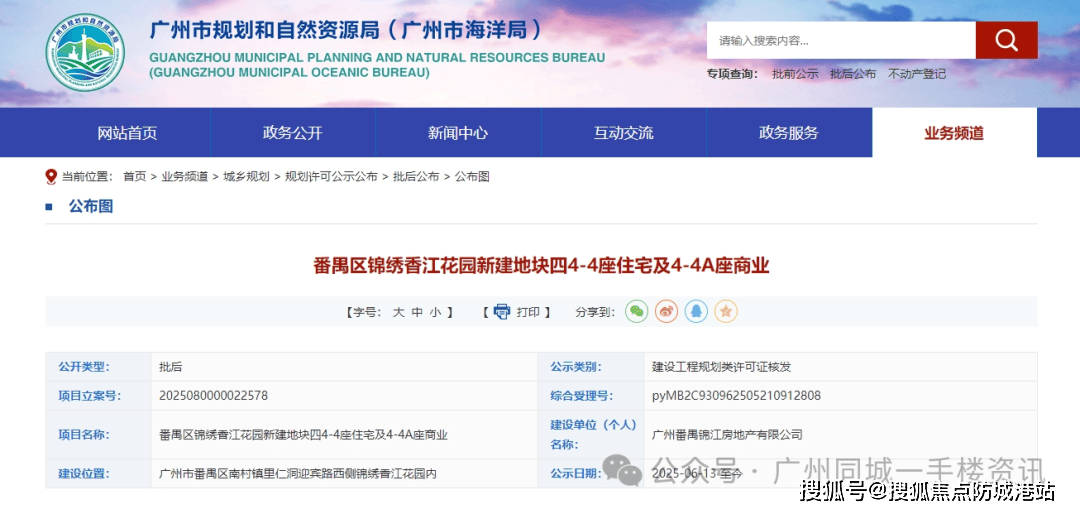Viewport: 1080px width, 514px height.
Task: Switch to the 新闻中心 navigation tab
Action: coord(458,133)
